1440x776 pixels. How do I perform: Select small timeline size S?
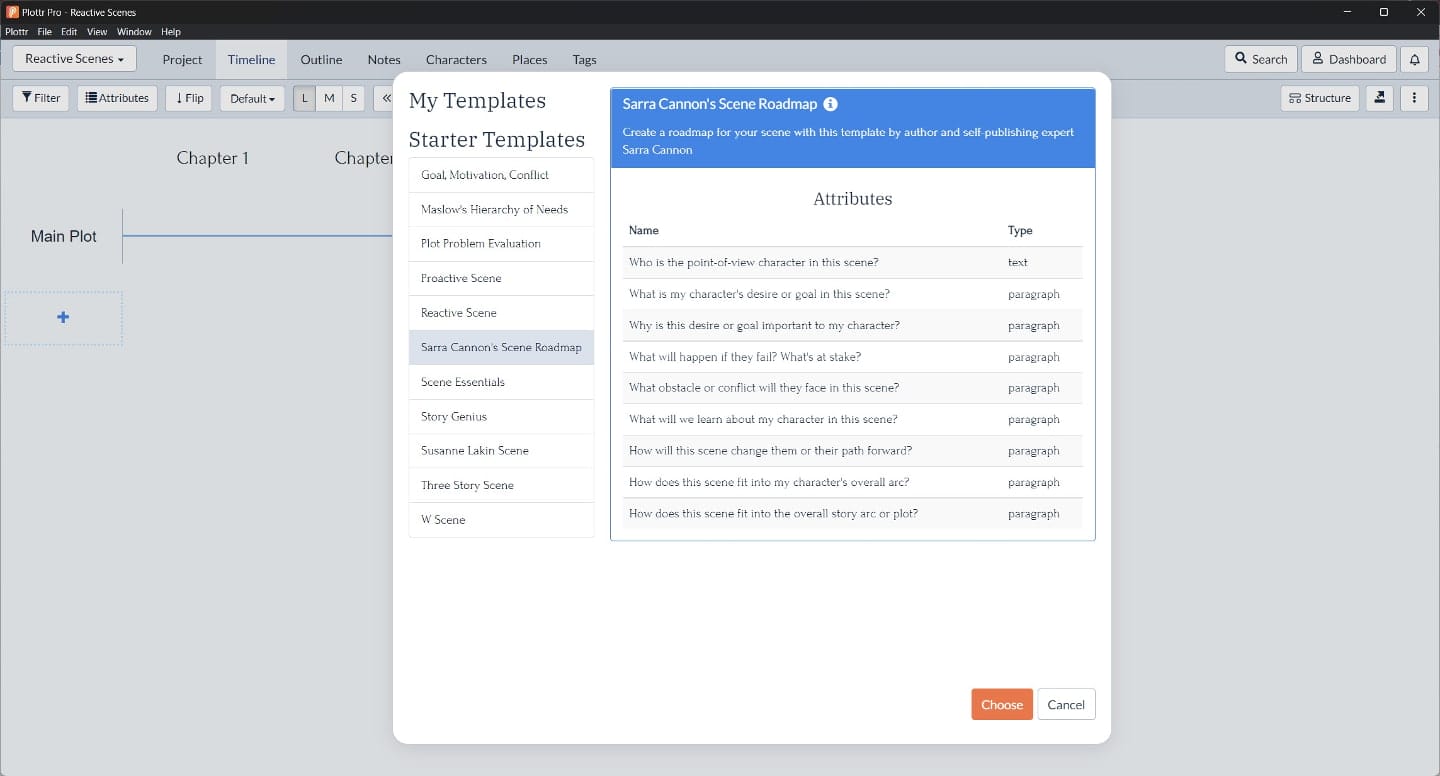pyautogui.click(x=354, y=98)
